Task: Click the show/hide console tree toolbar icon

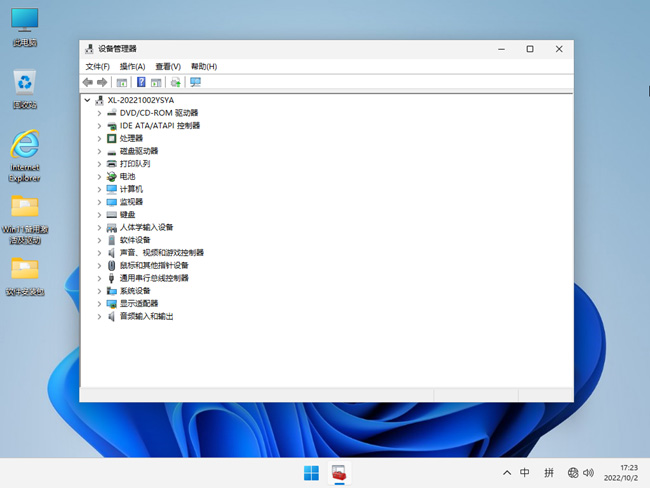Action: click(x=121, y=83)
